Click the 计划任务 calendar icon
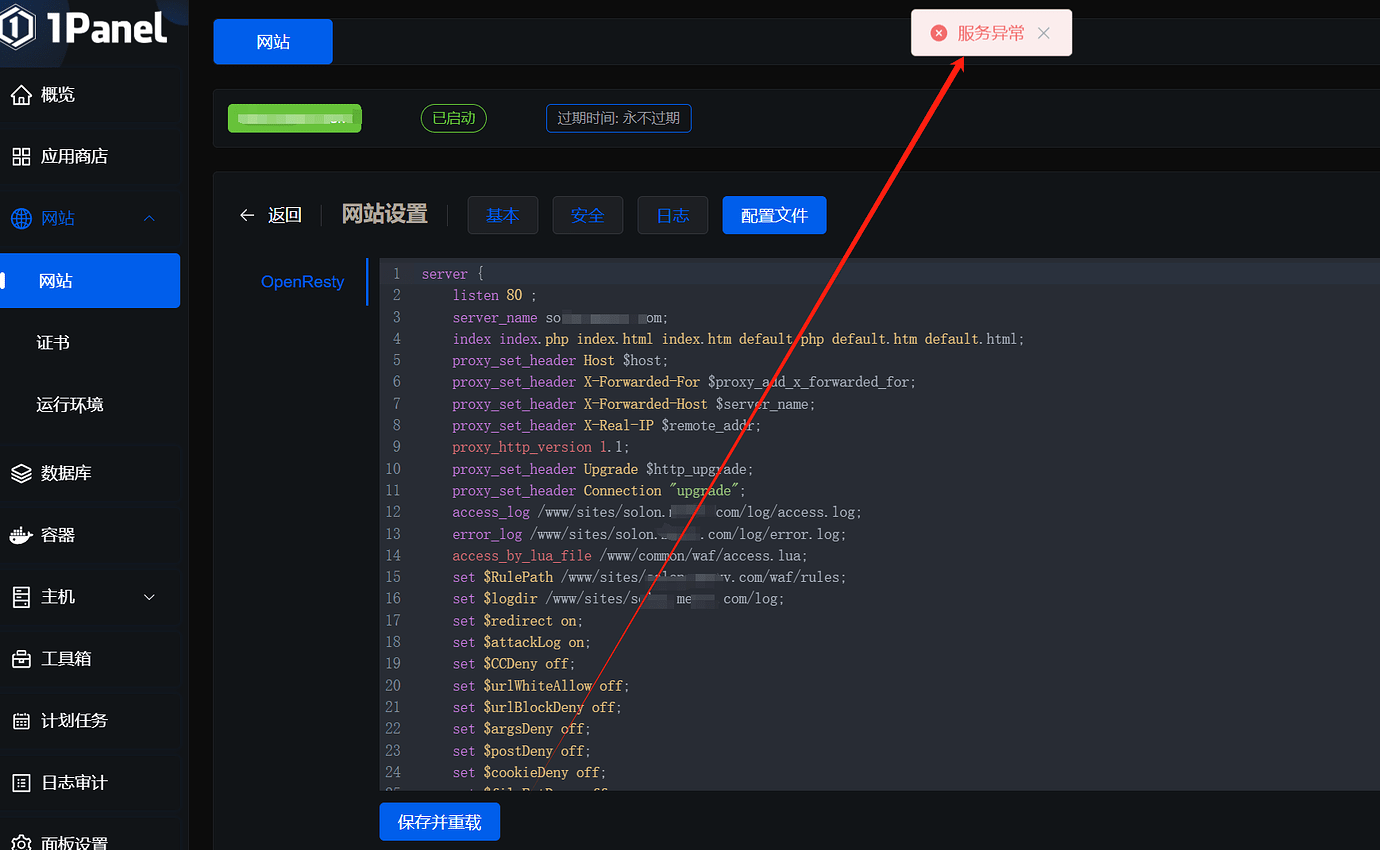The image size is (1380, 850). pos(21,721)
